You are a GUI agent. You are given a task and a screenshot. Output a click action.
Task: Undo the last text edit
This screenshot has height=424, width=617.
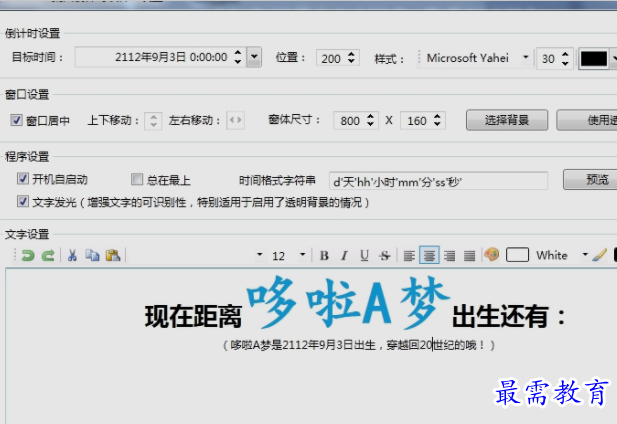coord(28,256)
